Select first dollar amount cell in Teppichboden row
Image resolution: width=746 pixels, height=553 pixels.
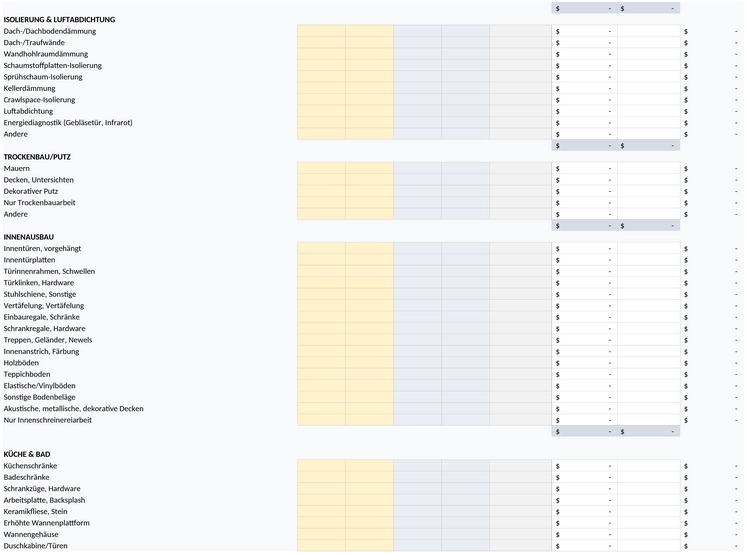pos(584,374)
